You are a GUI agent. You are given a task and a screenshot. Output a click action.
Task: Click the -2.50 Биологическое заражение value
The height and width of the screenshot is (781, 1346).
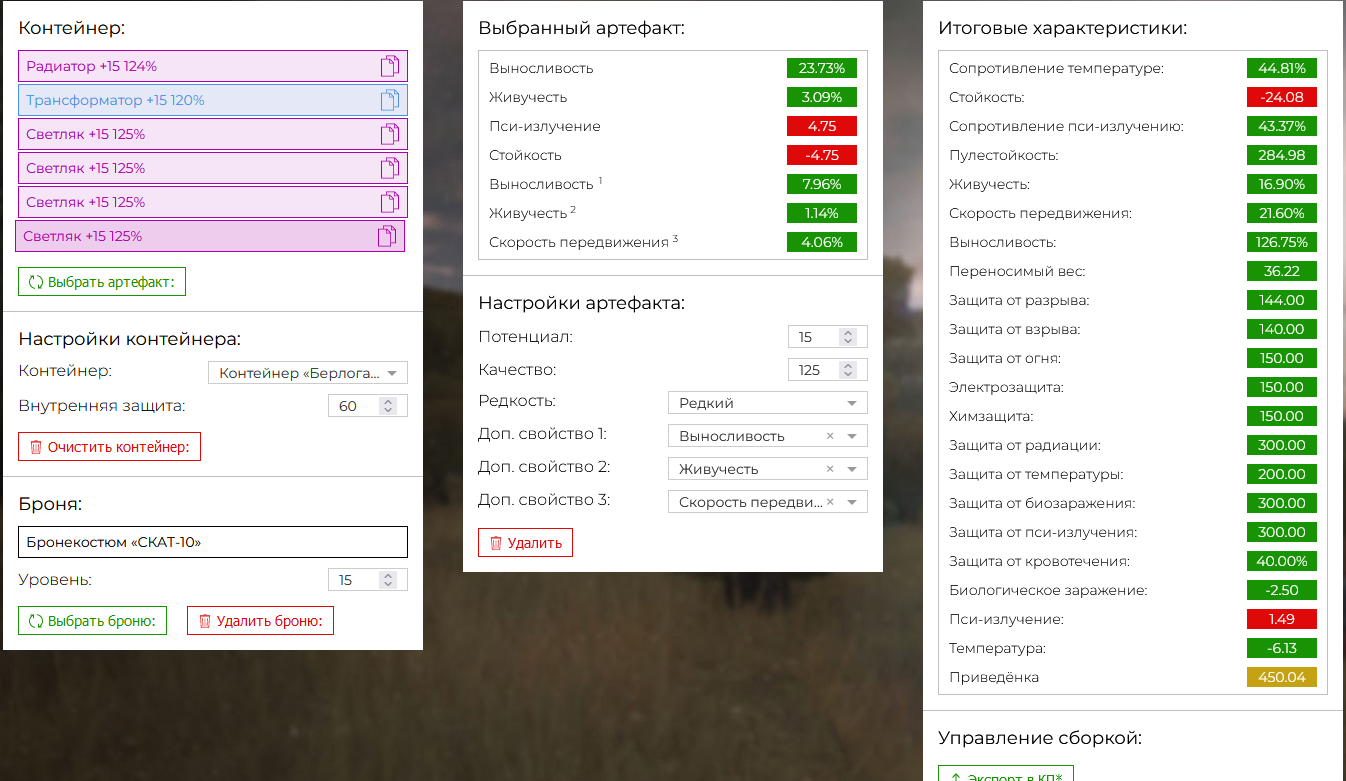pyautogui.click(x=1282, y=590)
